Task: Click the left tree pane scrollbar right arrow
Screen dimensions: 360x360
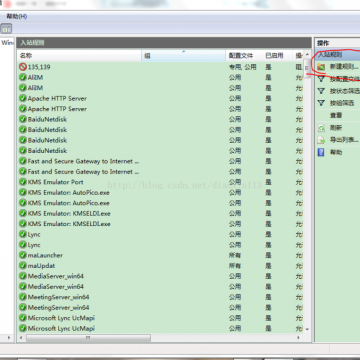Action: coord(9,338)
